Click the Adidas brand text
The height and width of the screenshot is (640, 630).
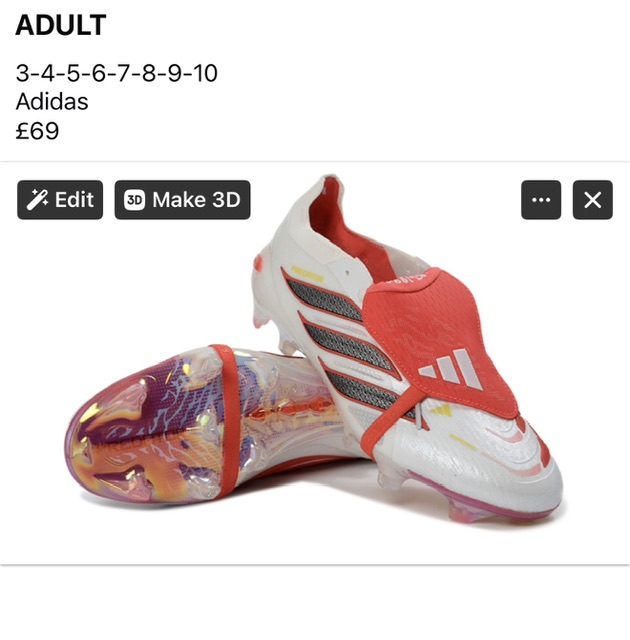(x=52, y=102)
